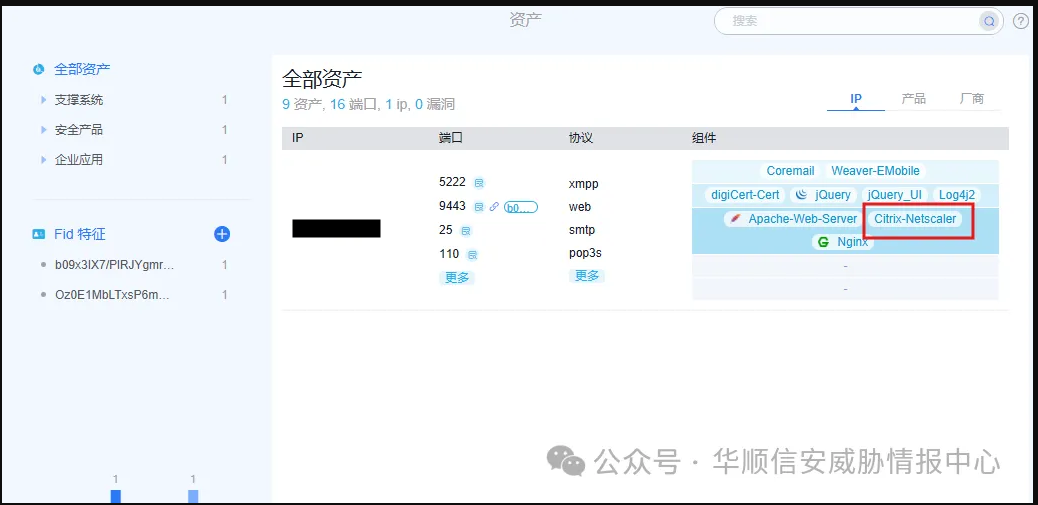
Task: Switch to the 厂商 tab
Action: coord(972,99)
